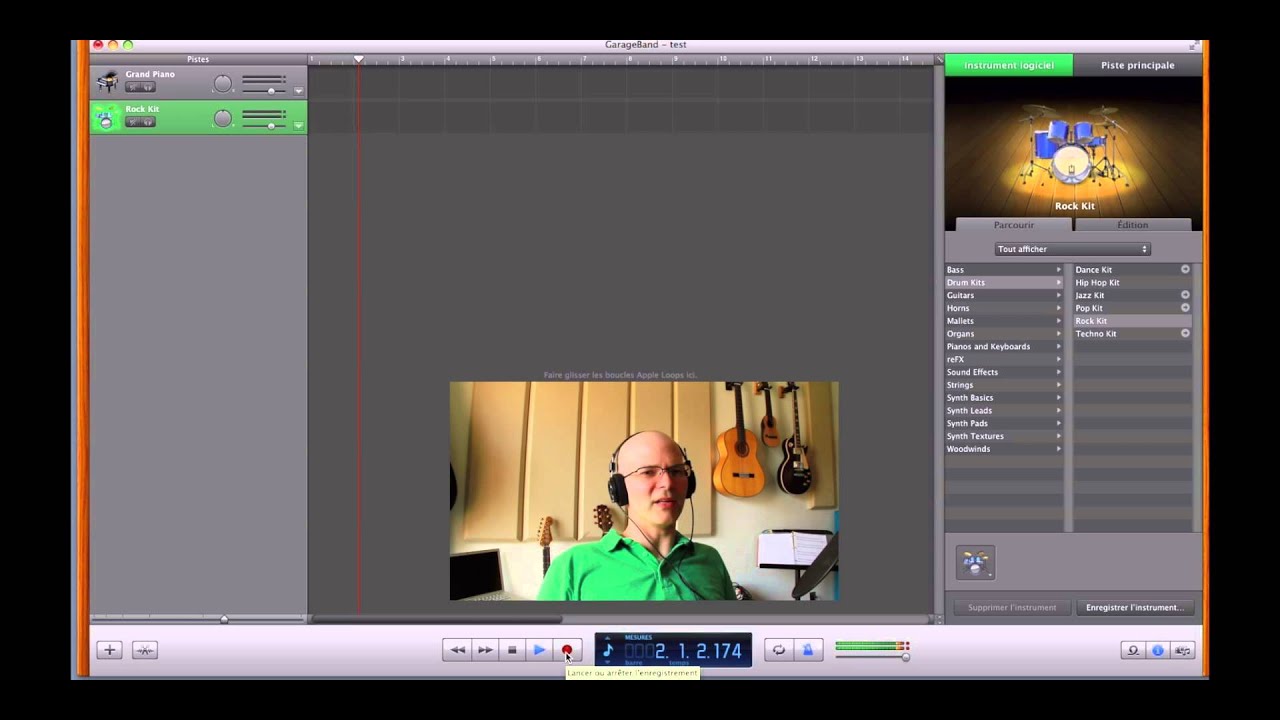Screen dimensions: 1280x720
Task: Expand Grand Piano track automation arrow
Action: pyautogui.click(x=298, y=91)
